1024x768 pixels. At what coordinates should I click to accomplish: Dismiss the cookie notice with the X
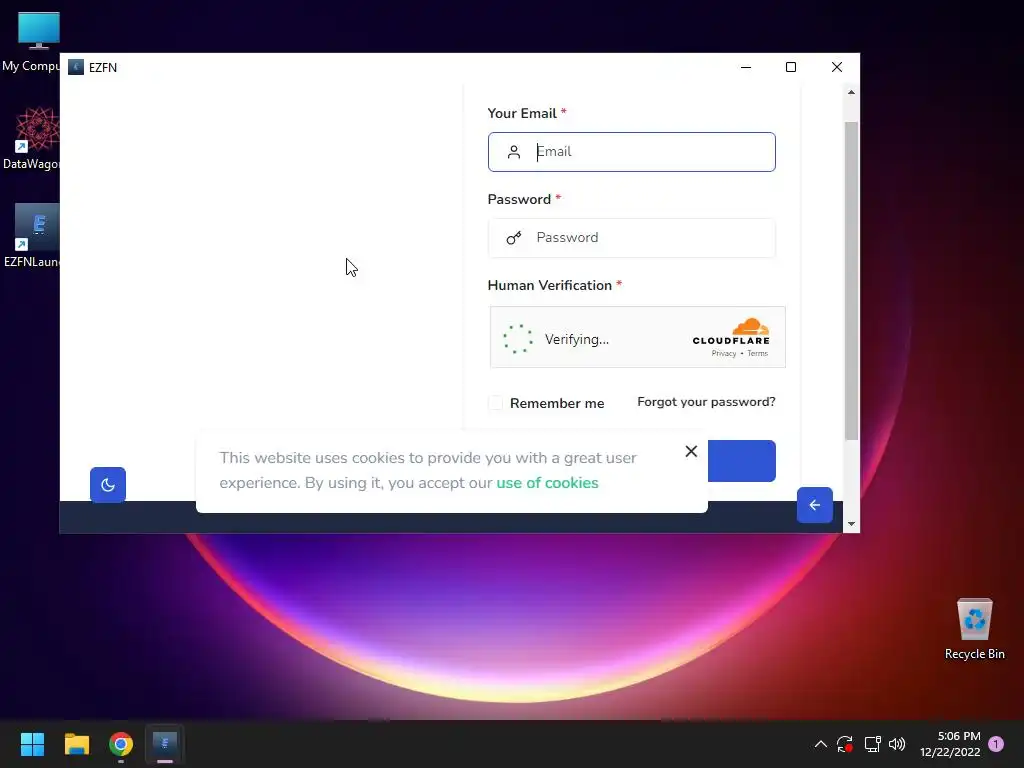click(691, 451)
